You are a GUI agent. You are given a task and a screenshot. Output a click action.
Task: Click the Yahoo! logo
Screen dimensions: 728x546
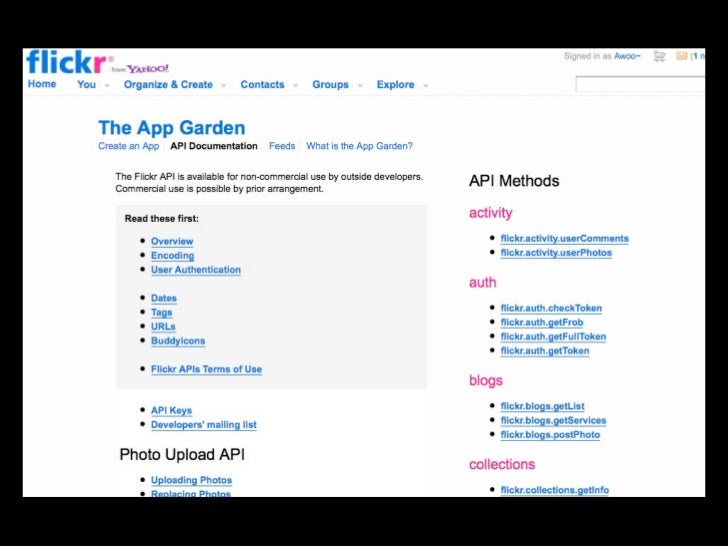[x=148, y=69]
